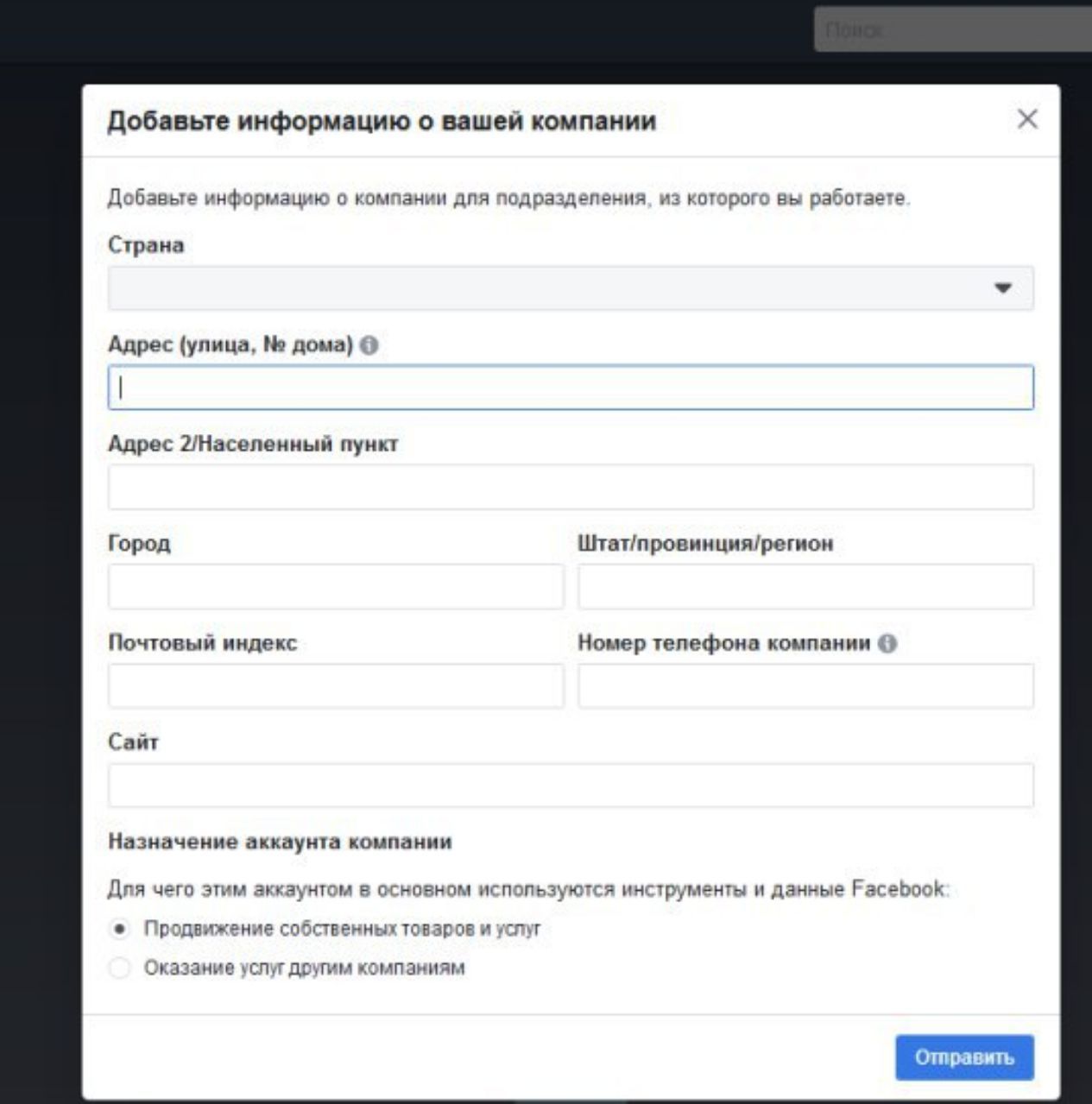The image size is (1092, 1104).
Task: Click the info icon beside Адрес (улица, № дома)
Action: point(369,345)
